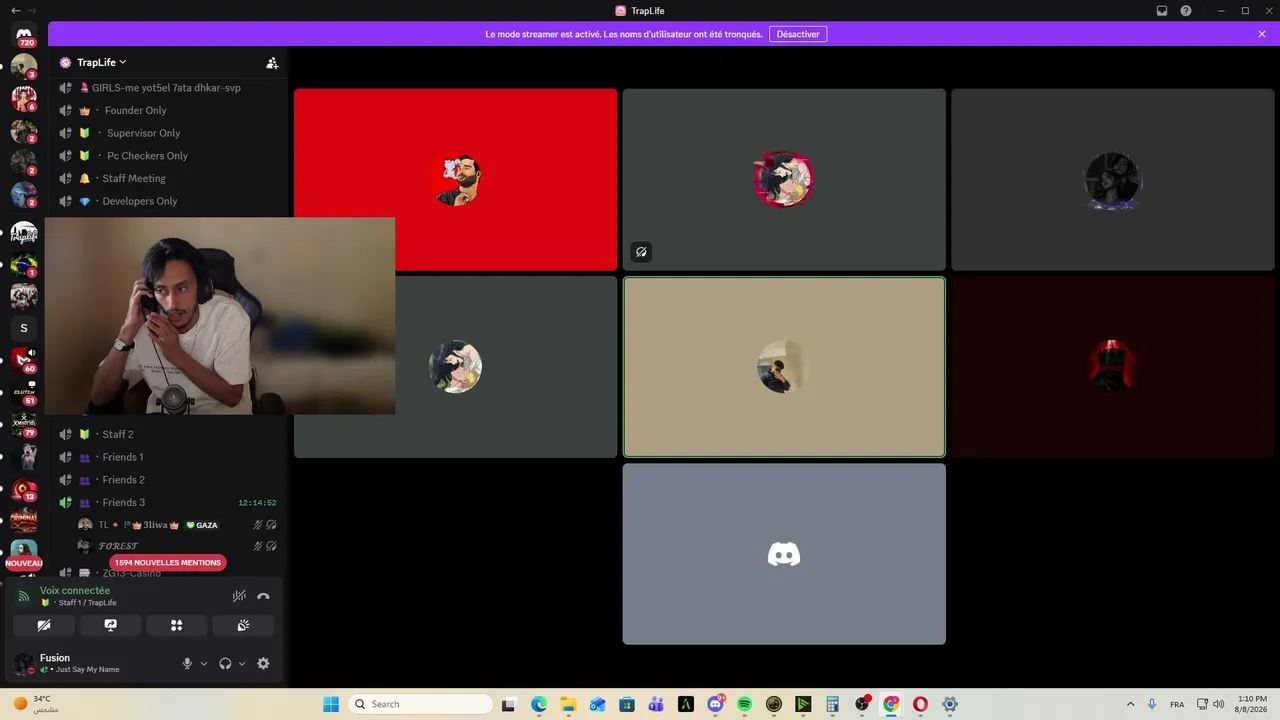The image size is (1280, 720).
Task: Open Discord help
Action: click(1186, 11)
